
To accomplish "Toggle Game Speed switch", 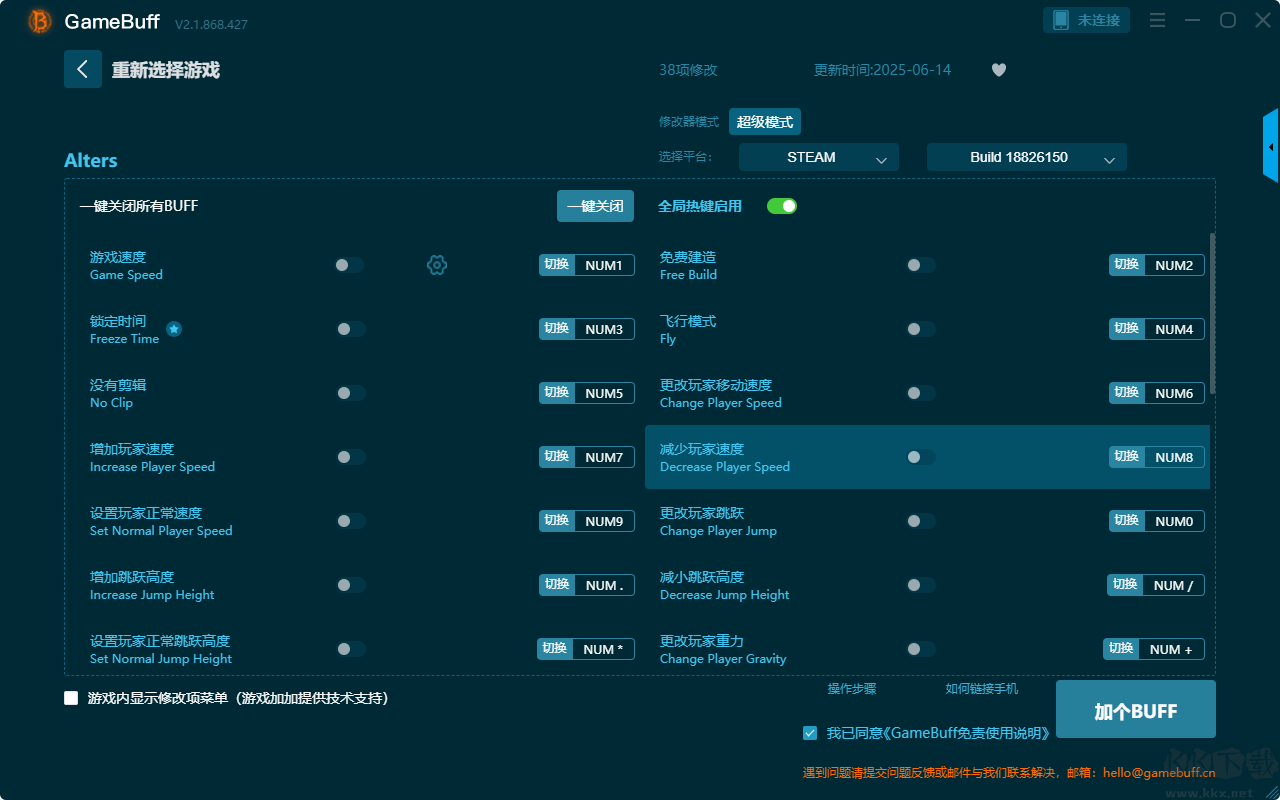I will [349, 265].
